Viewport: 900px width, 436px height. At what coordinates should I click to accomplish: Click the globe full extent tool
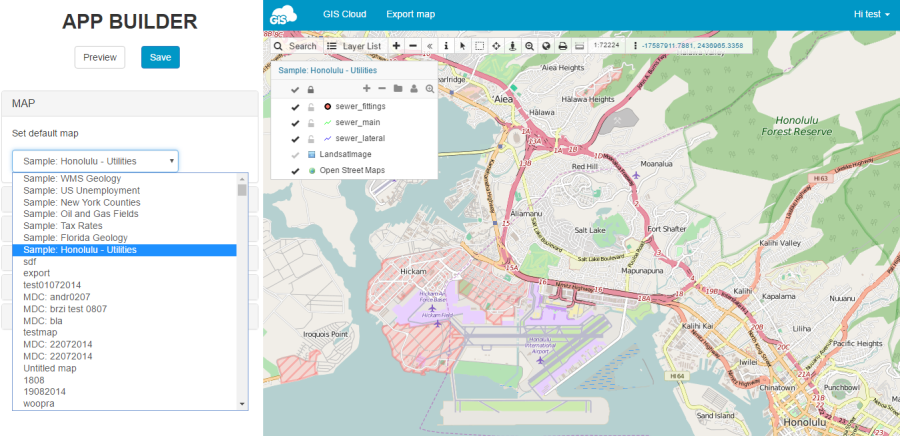[x=546, y=46]
